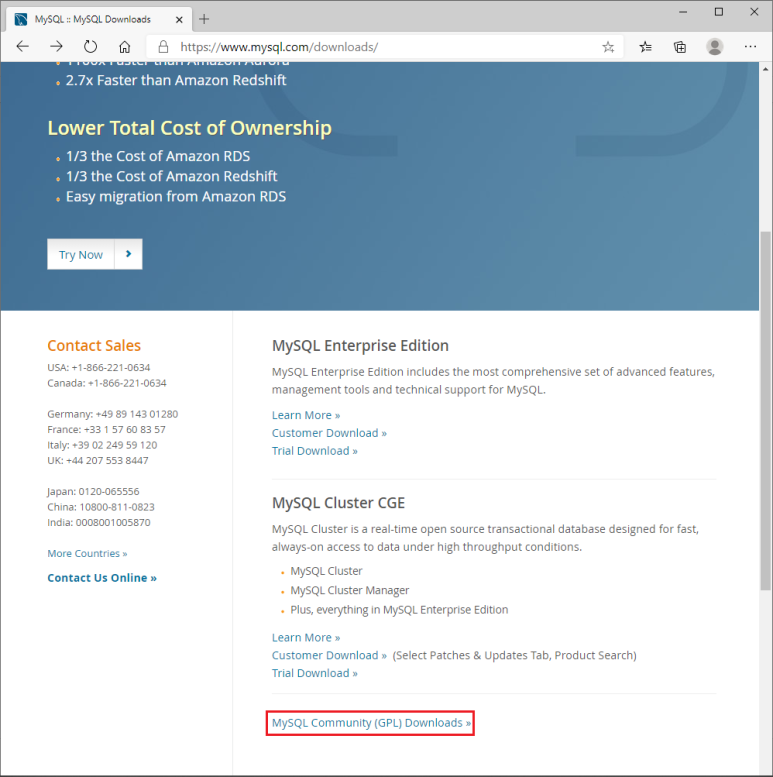Image resolution: width=773 pixels, height=777 pixels.
Task: Click the MySQL Cluster CGE heading
Action: click(x=338, y=503)
